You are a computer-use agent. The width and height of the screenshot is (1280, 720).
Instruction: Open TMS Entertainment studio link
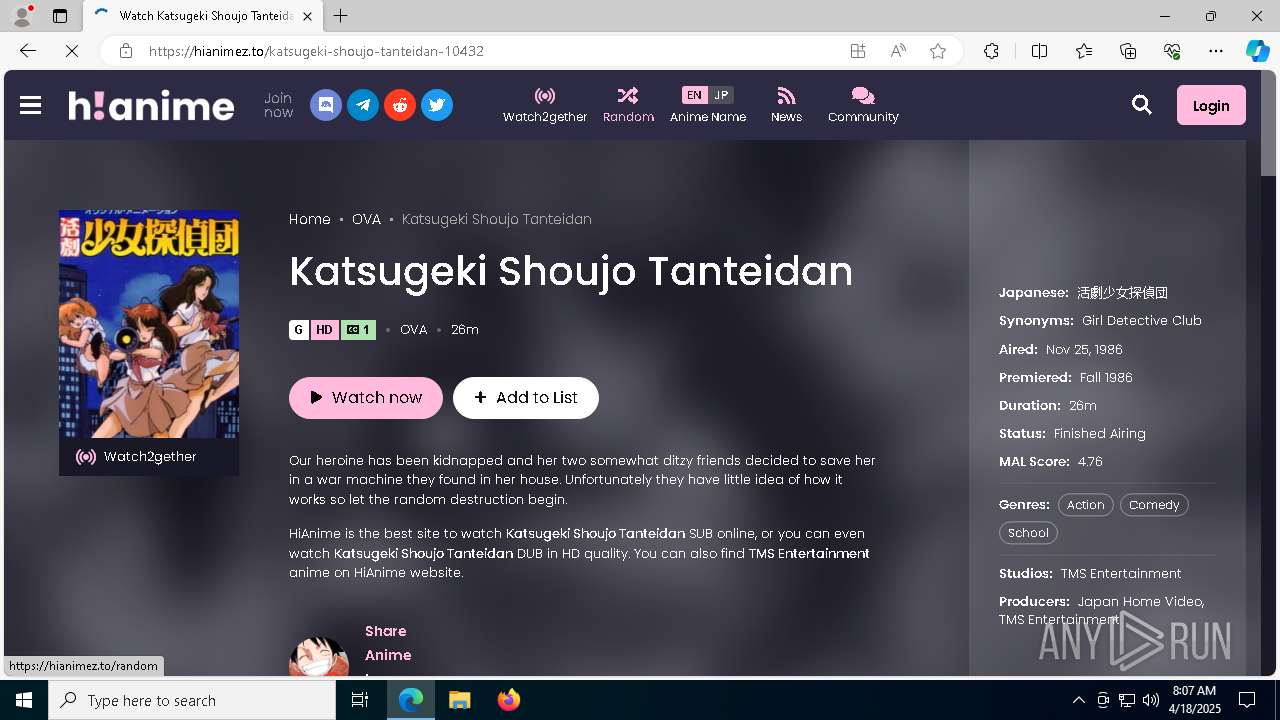(x=1121, y=573)
